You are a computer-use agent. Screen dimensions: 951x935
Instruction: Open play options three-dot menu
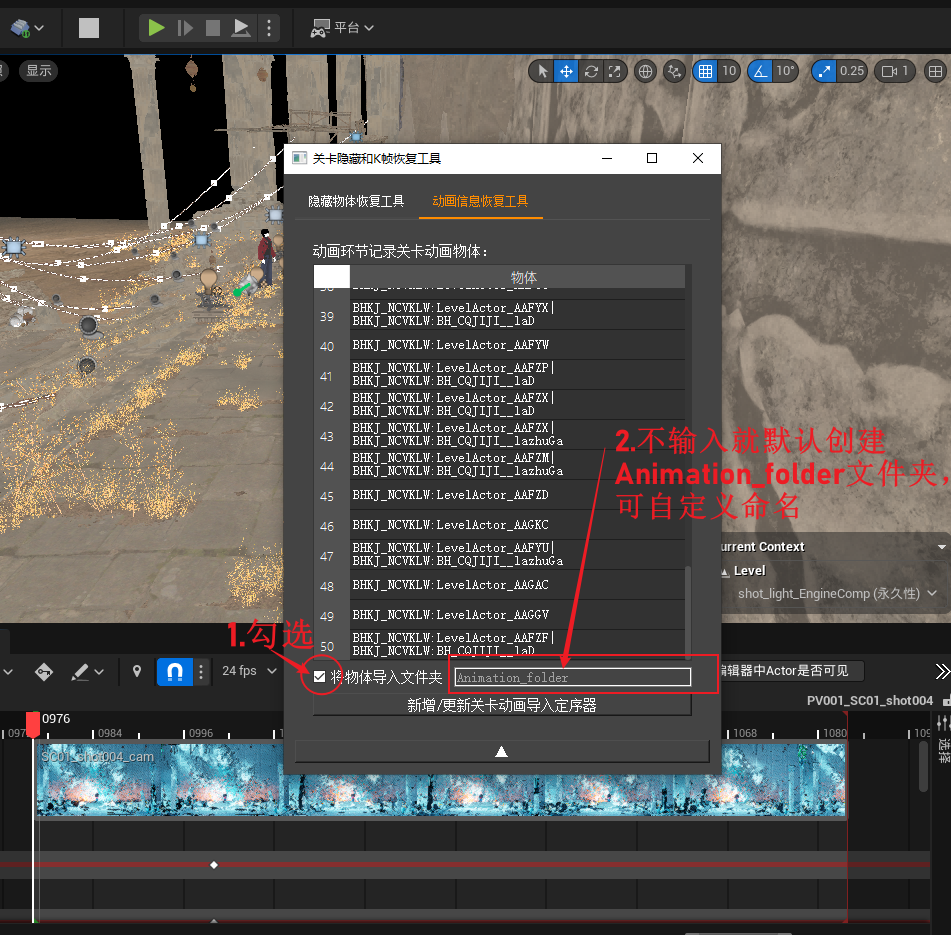[x=269, y=28]
